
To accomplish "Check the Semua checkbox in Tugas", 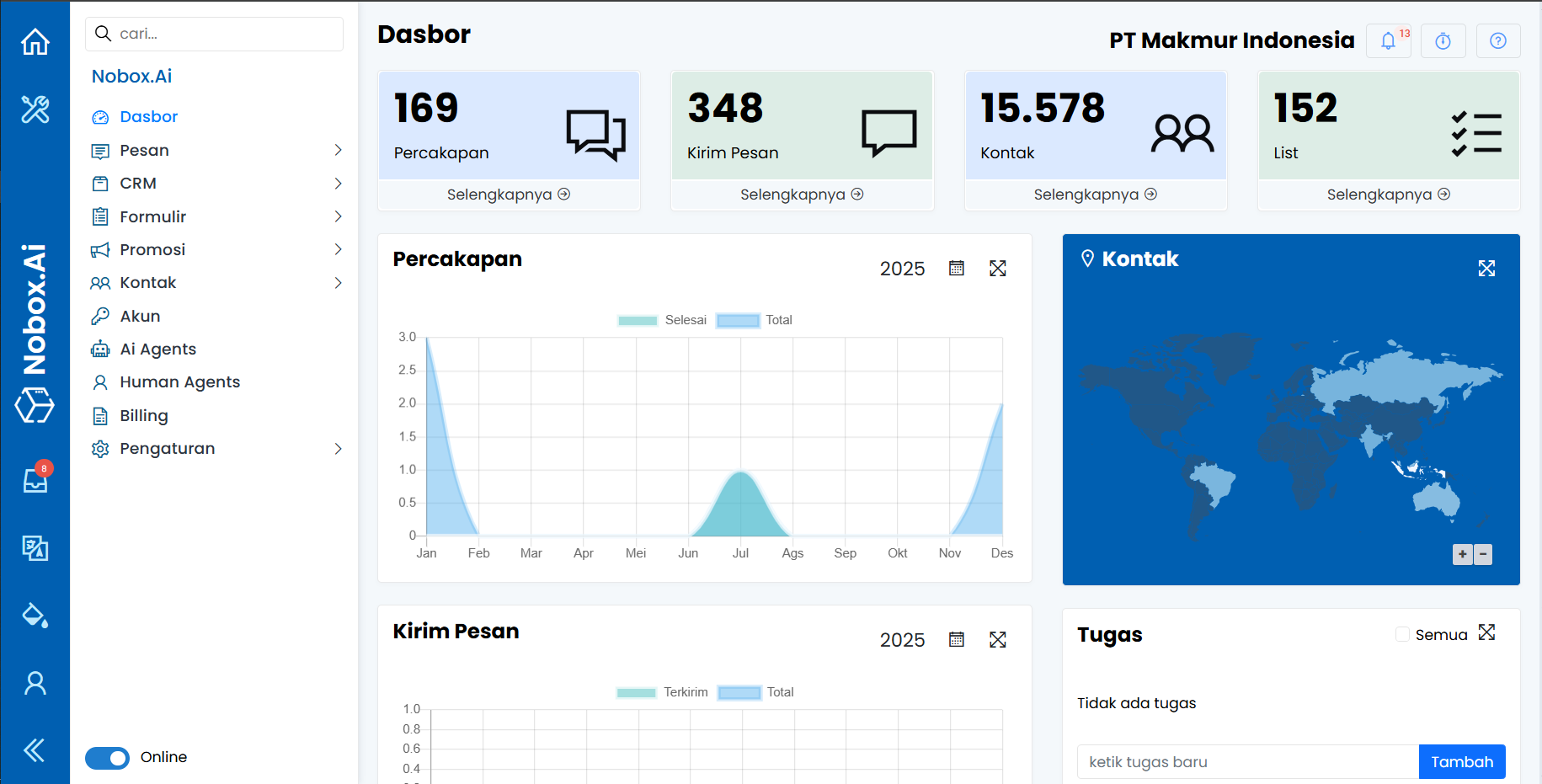I will (1402, 634).
